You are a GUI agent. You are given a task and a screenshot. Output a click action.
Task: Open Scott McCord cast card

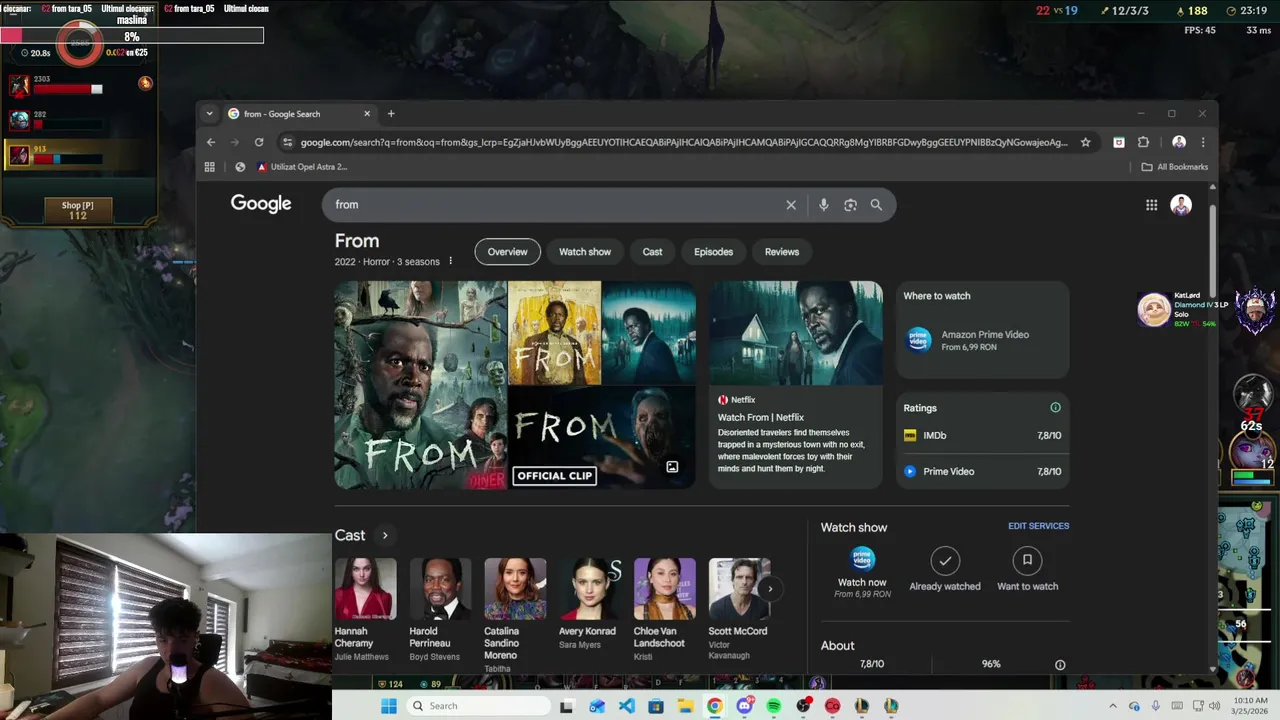click(x=739, y=610)
